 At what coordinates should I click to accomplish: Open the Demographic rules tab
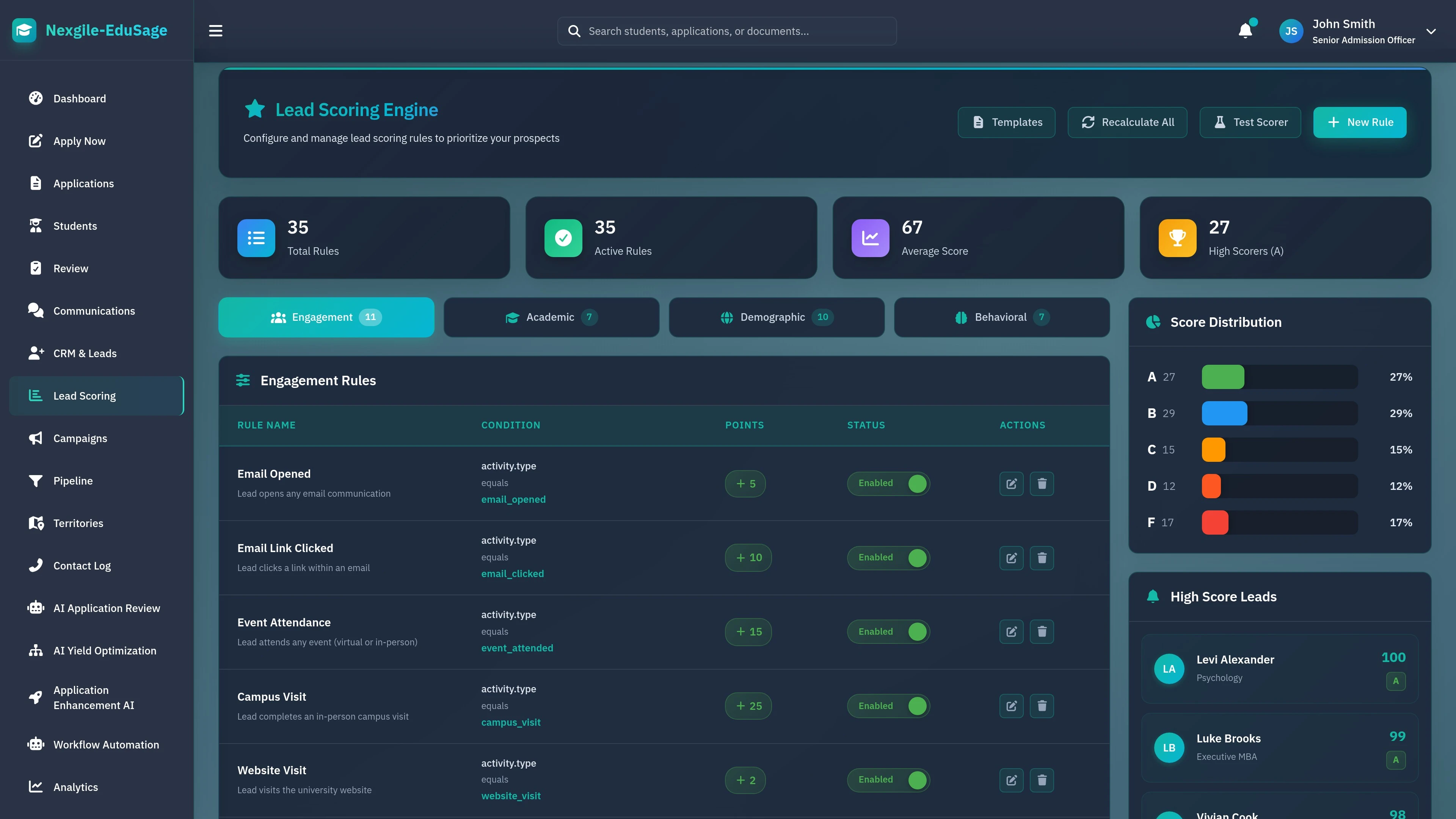pos(776,317)
